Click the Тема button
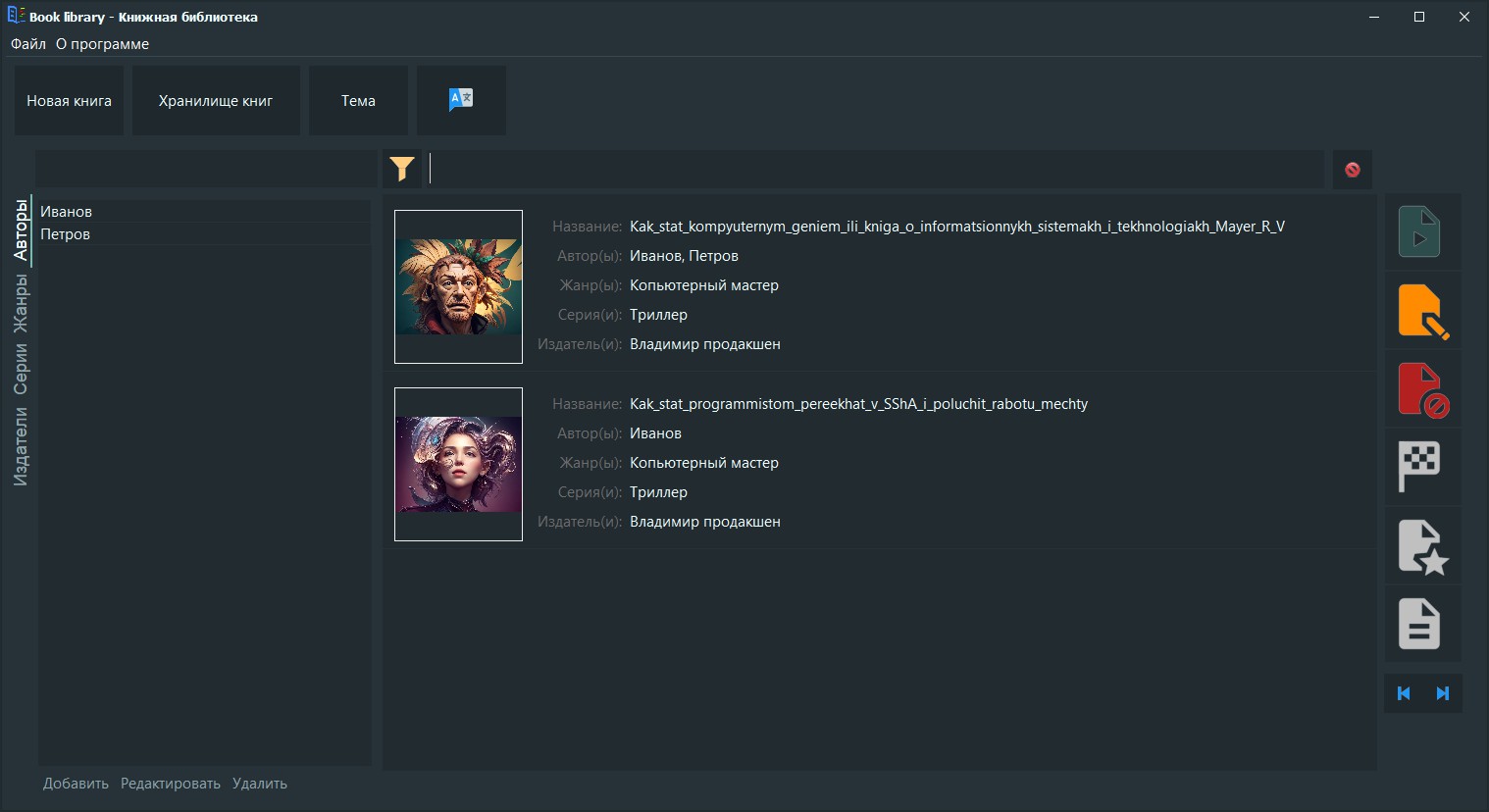This screenshot has height=812, width=1489. pyautogui.click(x=358, y=100)
